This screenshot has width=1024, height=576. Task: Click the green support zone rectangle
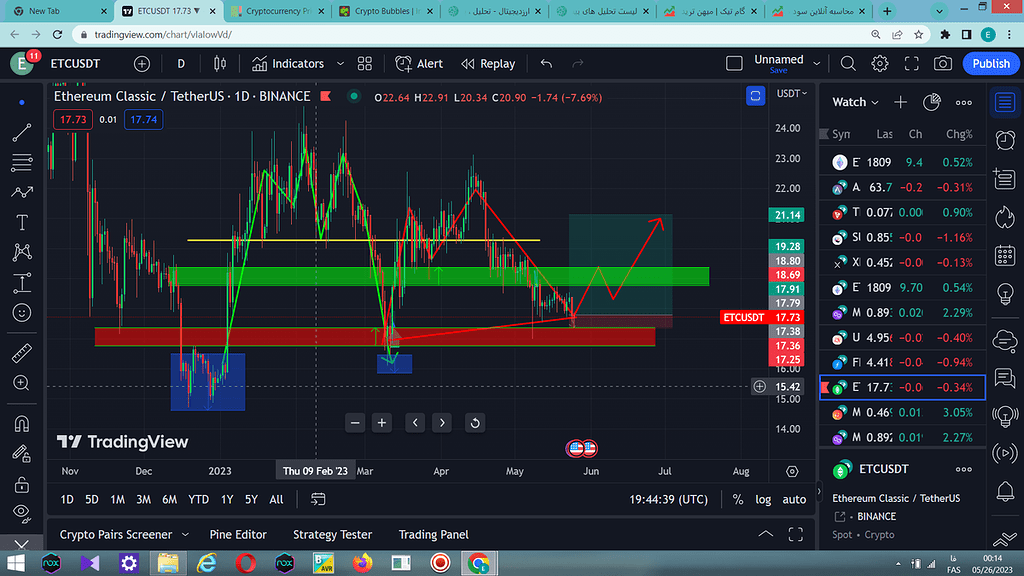(x=440, y=276)
